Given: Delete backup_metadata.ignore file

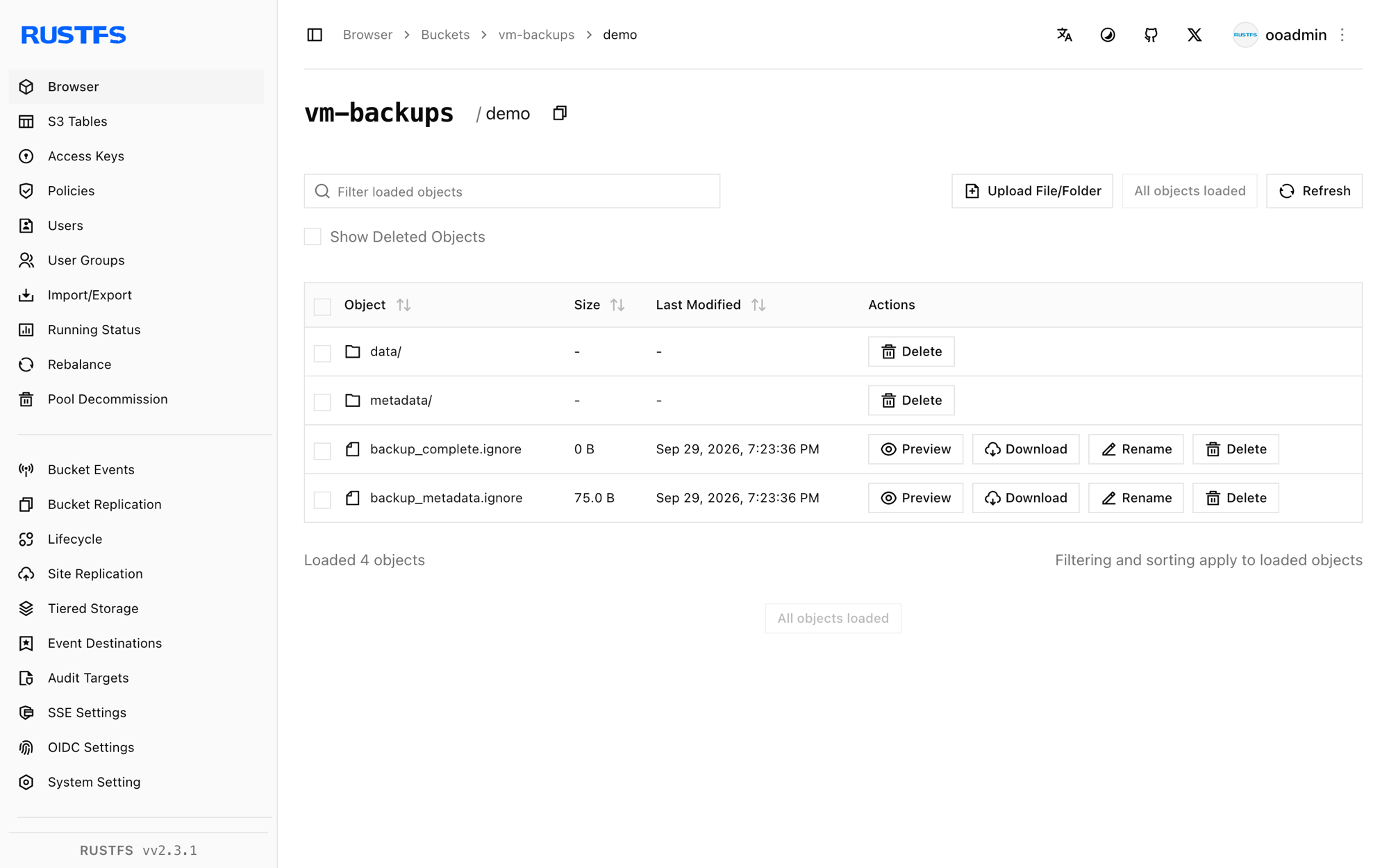Looking at the screenshot, I should click(1236, 498).
